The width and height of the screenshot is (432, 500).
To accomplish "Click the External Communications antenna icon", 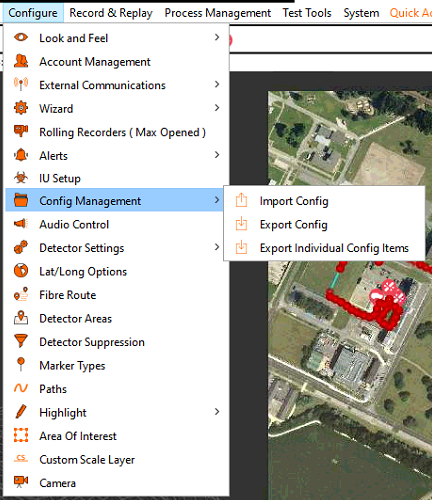I will click(21, 84).
